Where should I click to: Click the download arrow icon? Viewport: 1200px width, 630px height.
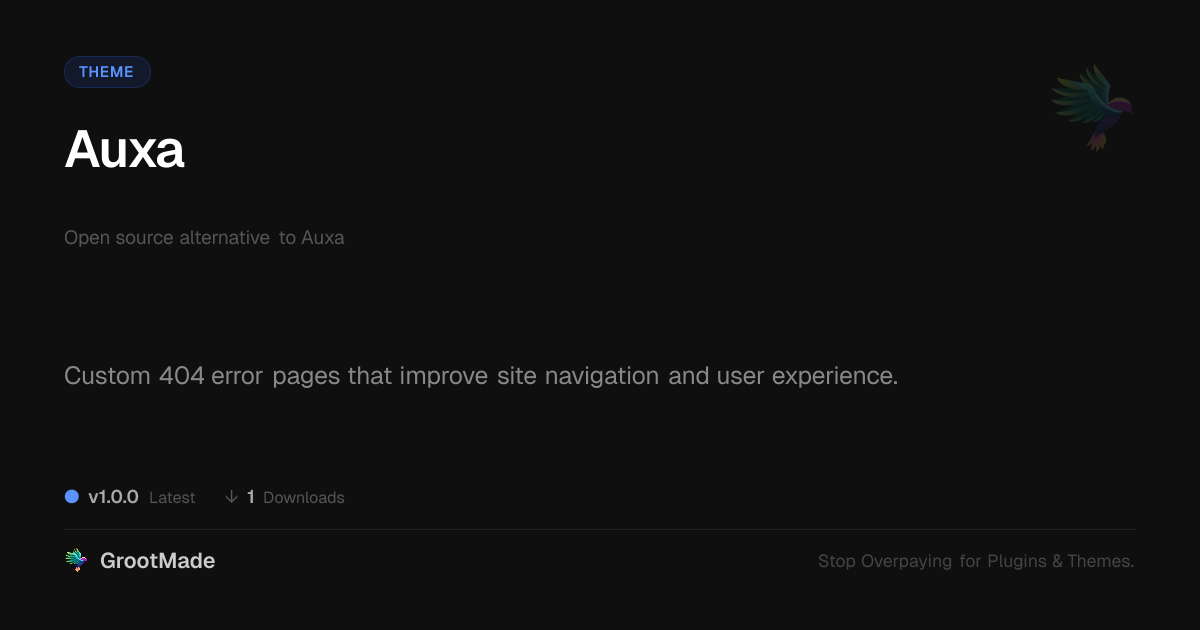(232, 497)
